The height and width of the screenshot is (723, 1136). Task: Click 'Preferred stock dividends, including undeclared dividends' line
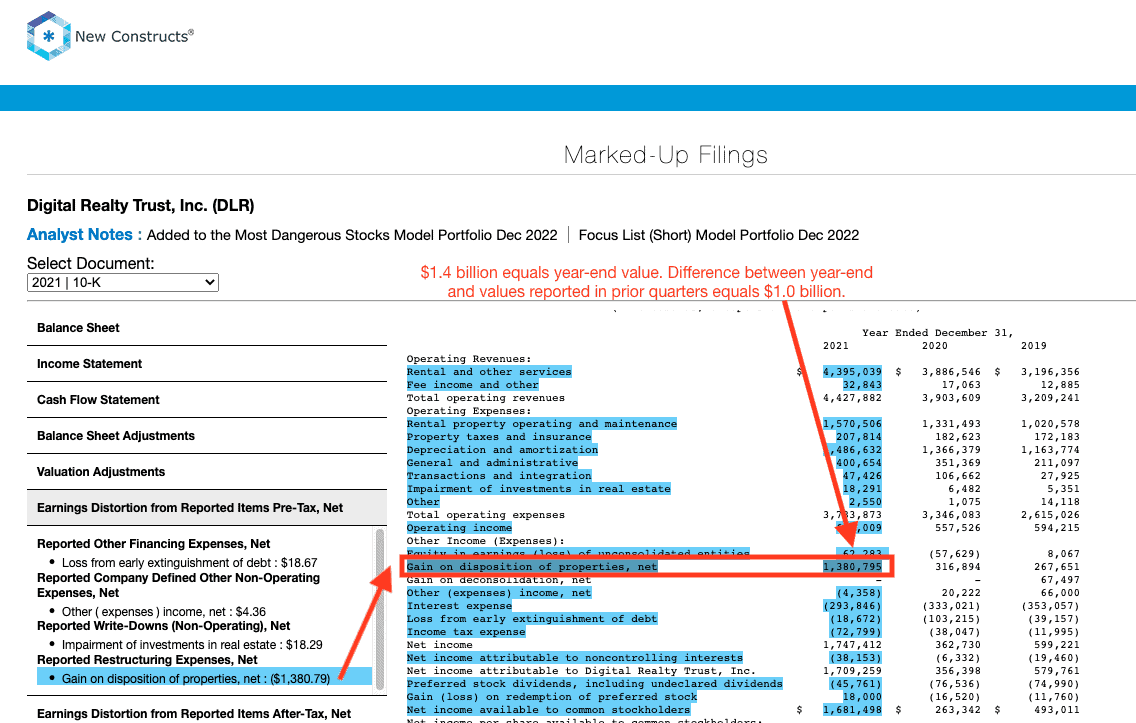click(594, 684)
